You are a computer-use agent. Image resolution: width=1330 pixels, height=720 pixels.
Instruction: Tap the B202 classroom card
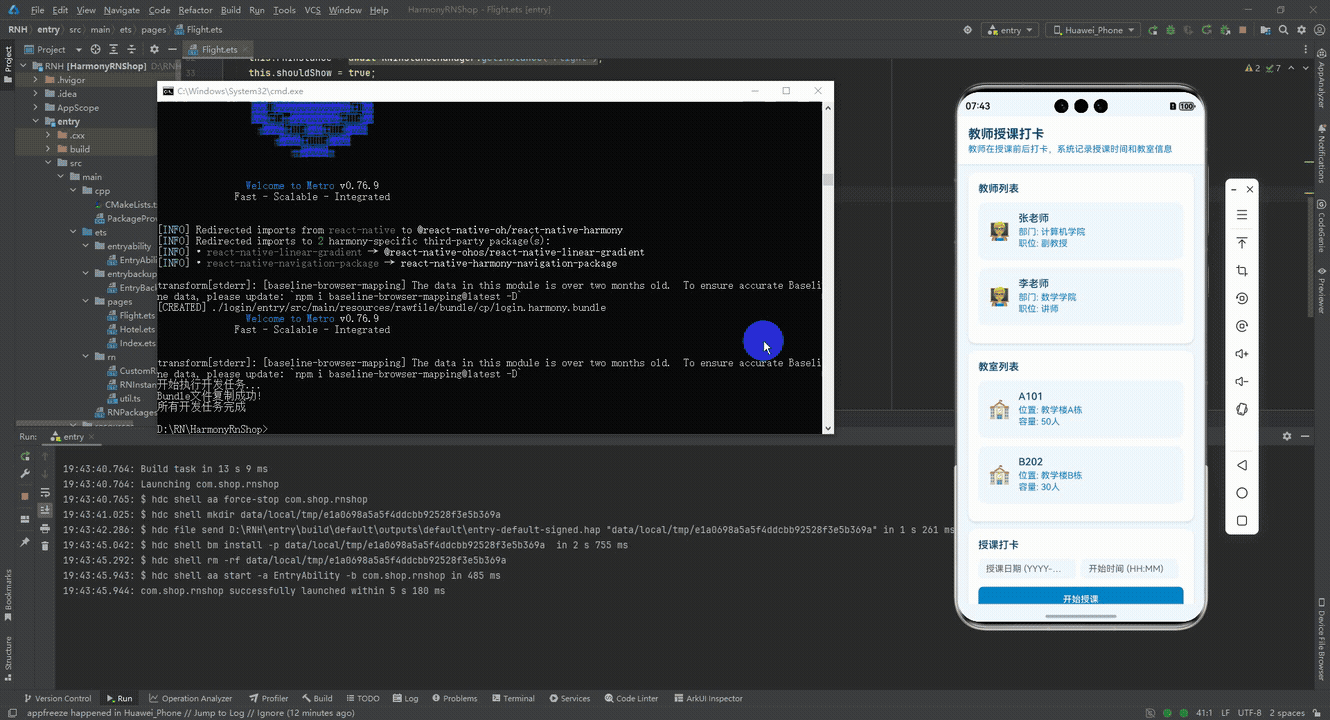1080,475
